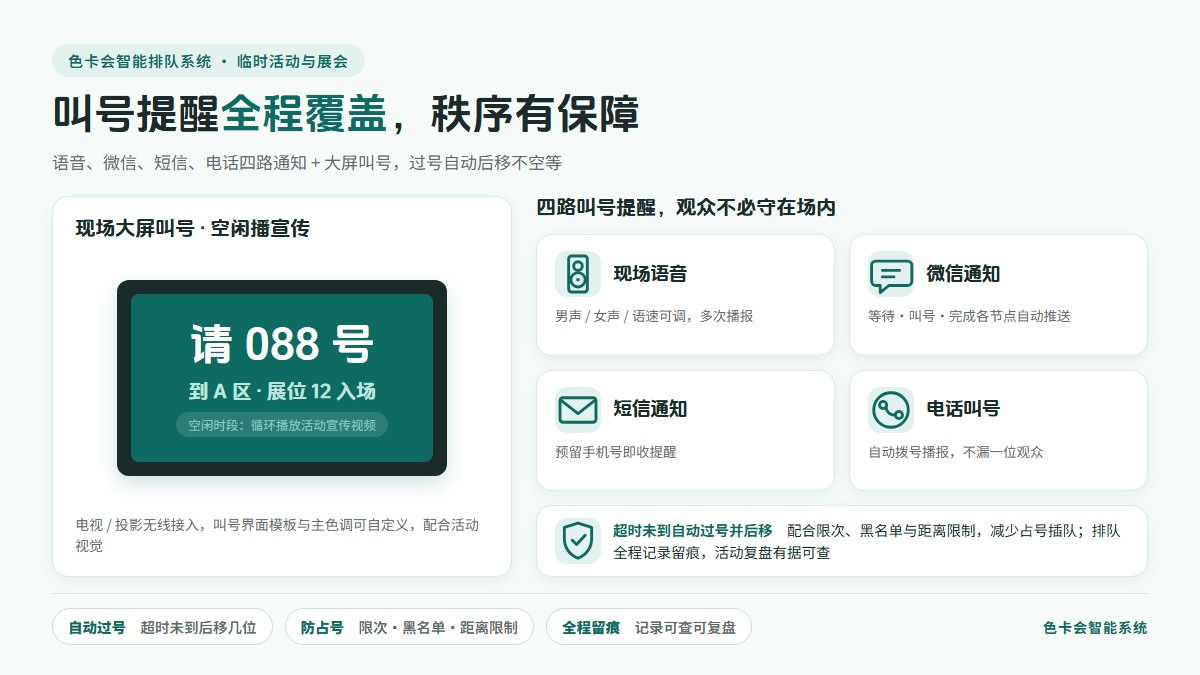Viewport: 1200px width, 675px height.
Task: Click text 男声 / 女声 / 语速可调，多次播报
Action: [654, 316]
